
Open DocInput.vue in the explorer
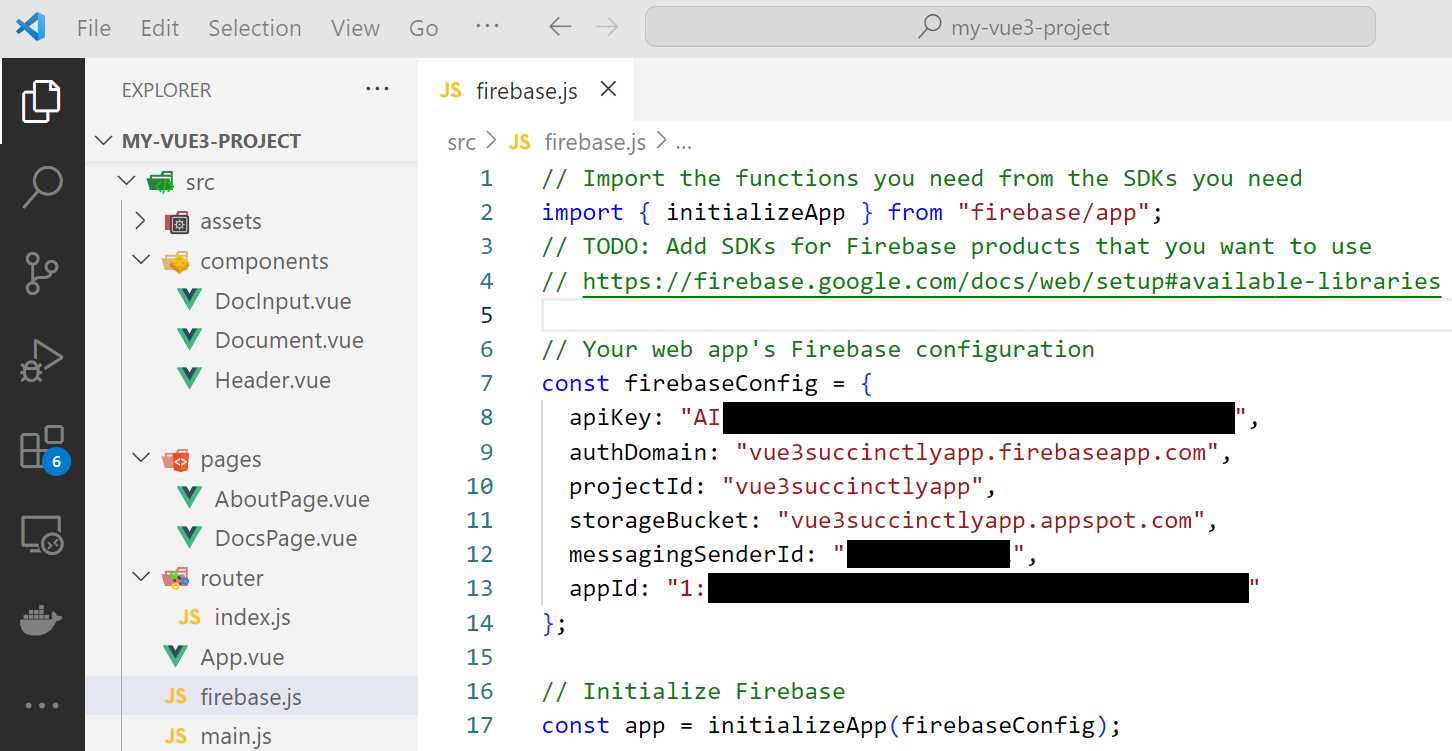tap(283, 301)
